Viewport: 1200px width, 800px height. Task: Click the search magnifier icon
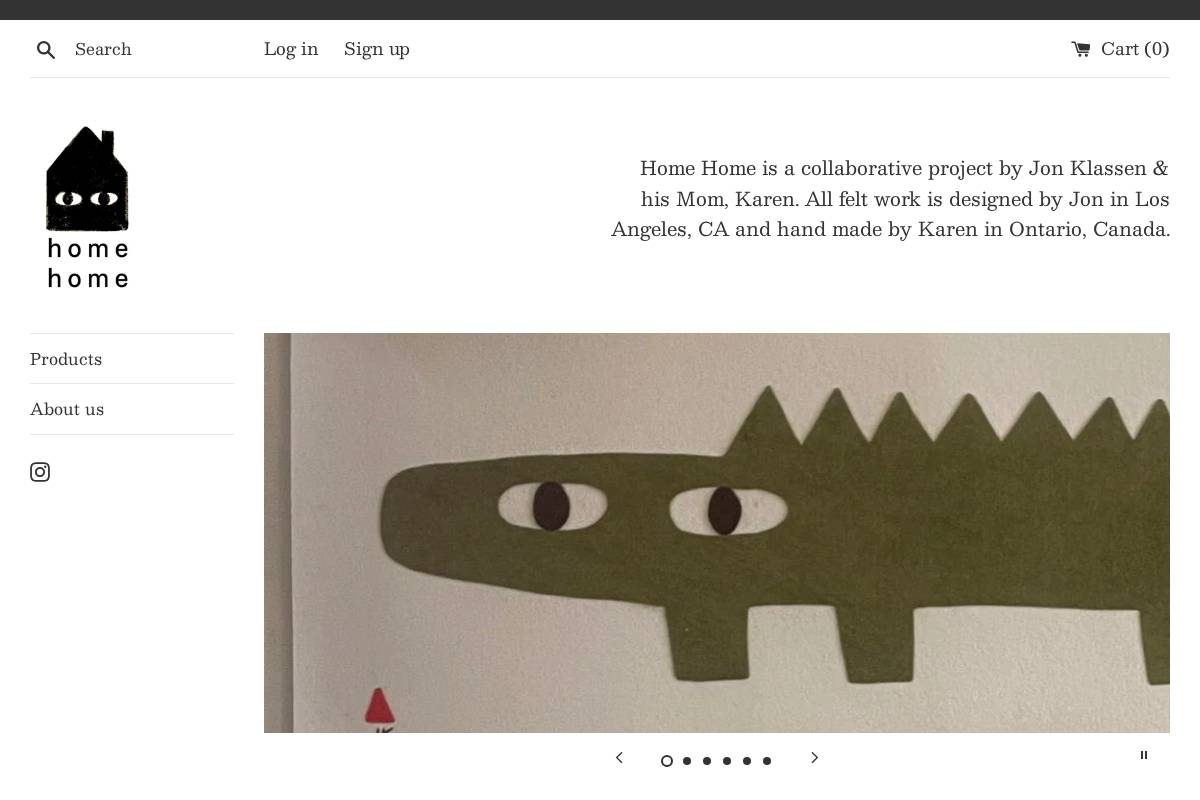tap(46, 50)
